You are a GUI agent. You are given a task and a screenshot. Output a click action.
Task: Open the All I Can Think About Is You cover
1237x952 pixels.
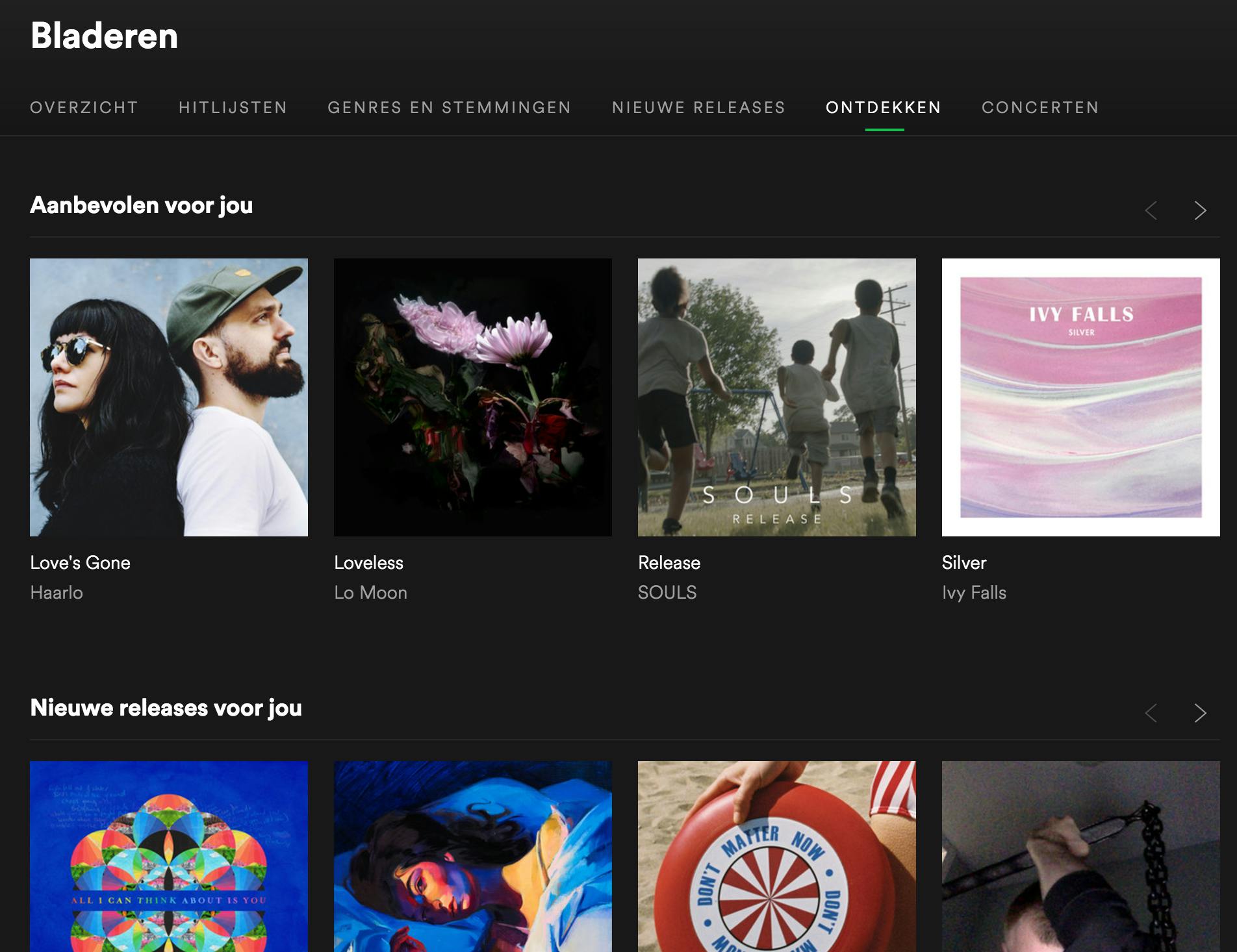click(169, 857)
